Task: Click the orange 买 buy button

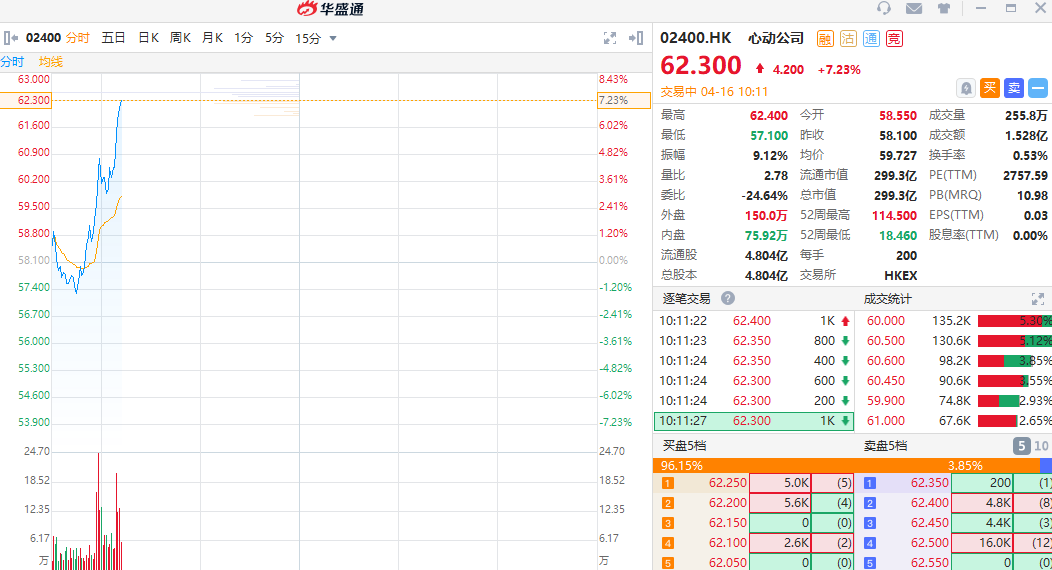Action: point(990,88)
